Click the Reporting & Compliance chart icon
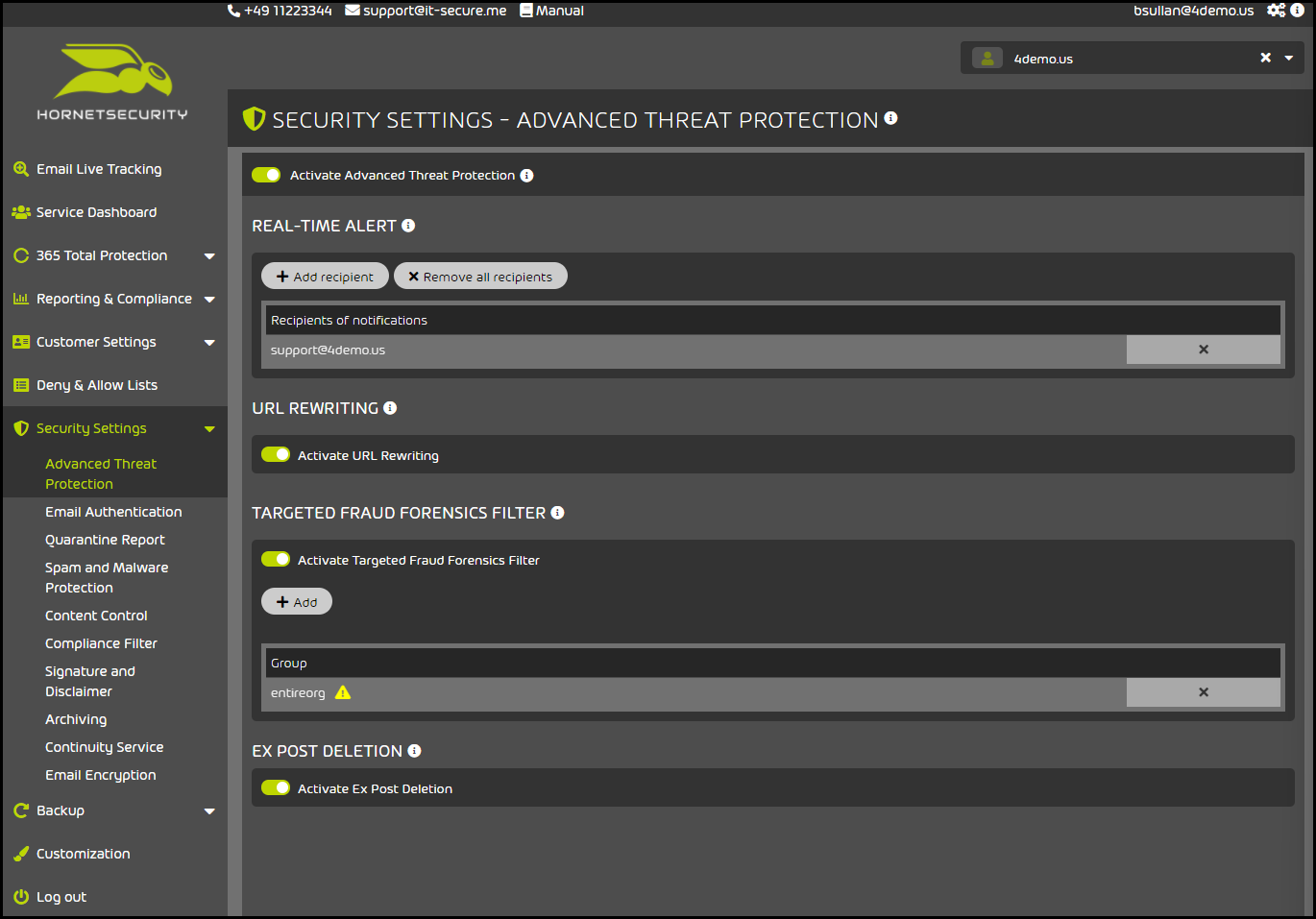 tap(21, 299)
